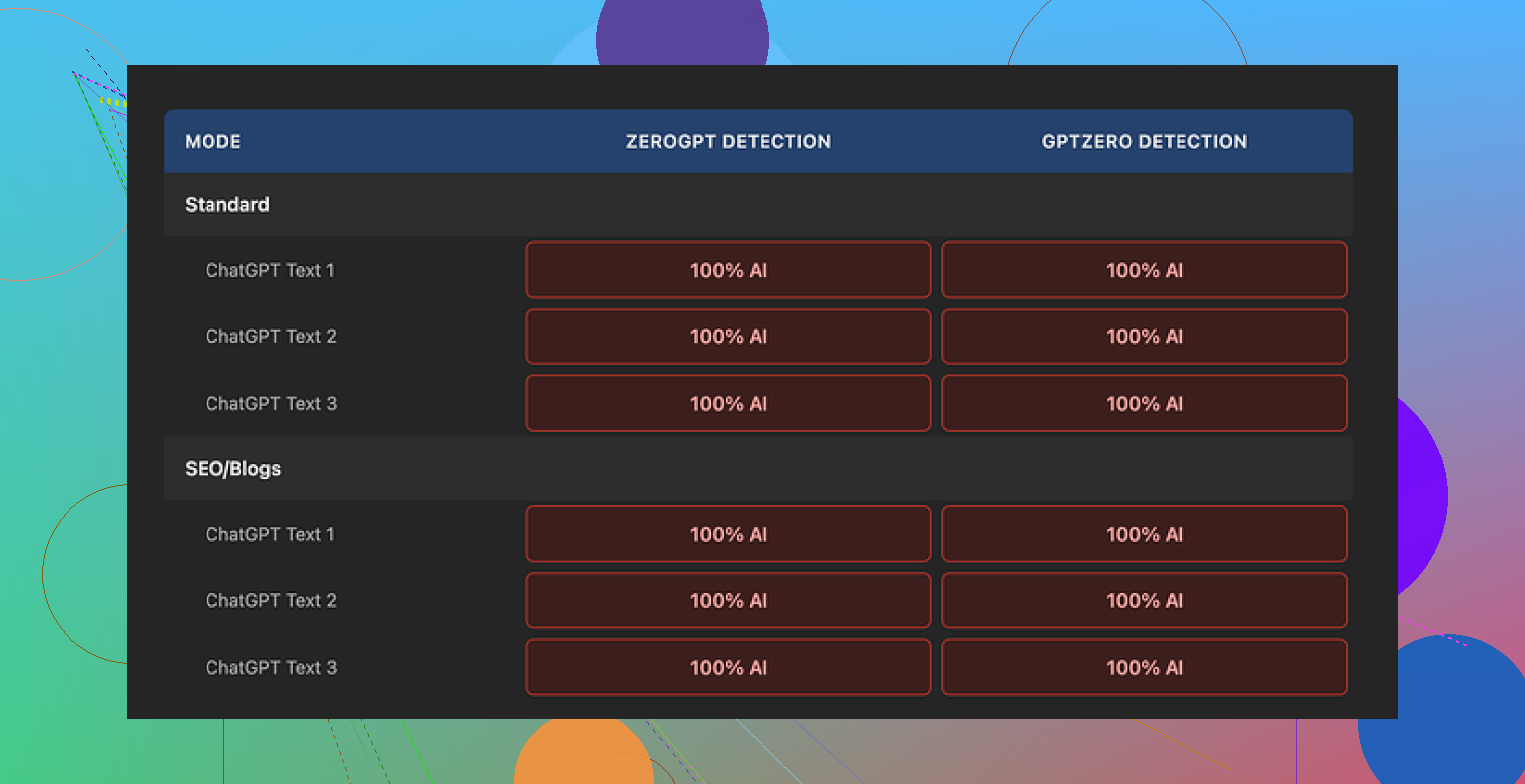
Task: Click SEO/Blogs Text 3 GPTZero 100% AI result
Action: point(1144,667)
